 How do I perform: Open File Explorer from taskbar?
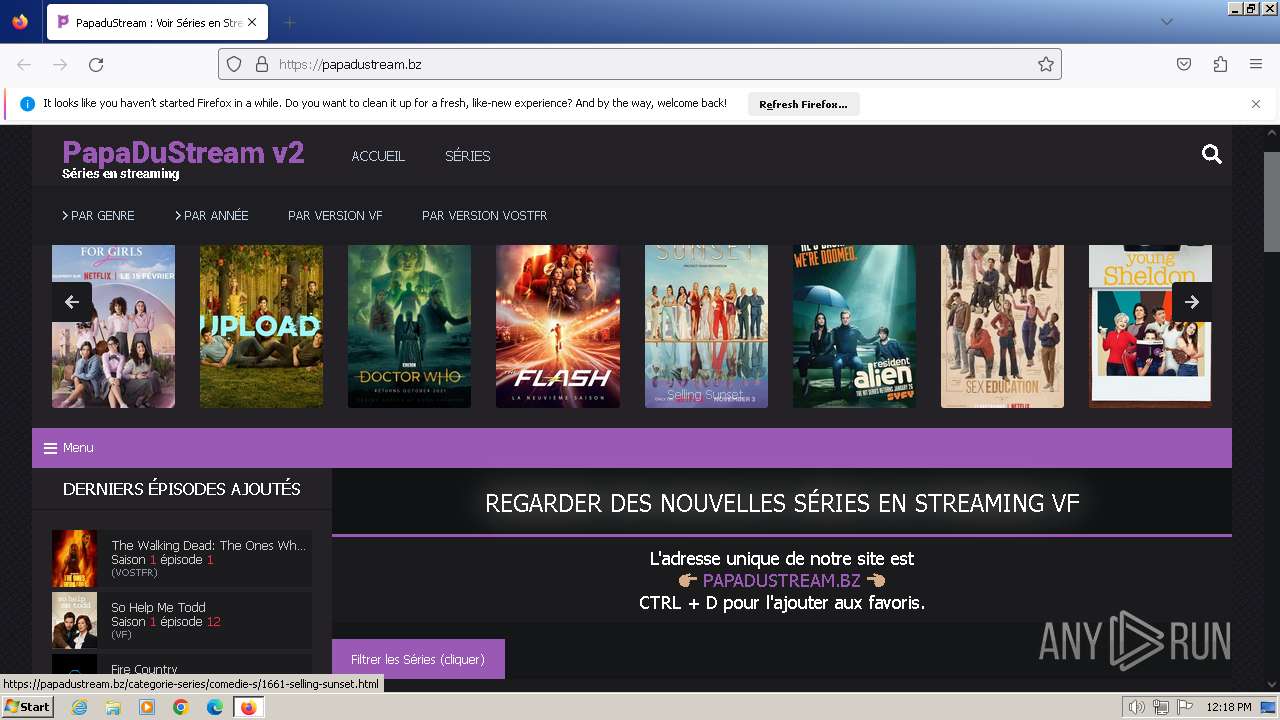point(113,707)
